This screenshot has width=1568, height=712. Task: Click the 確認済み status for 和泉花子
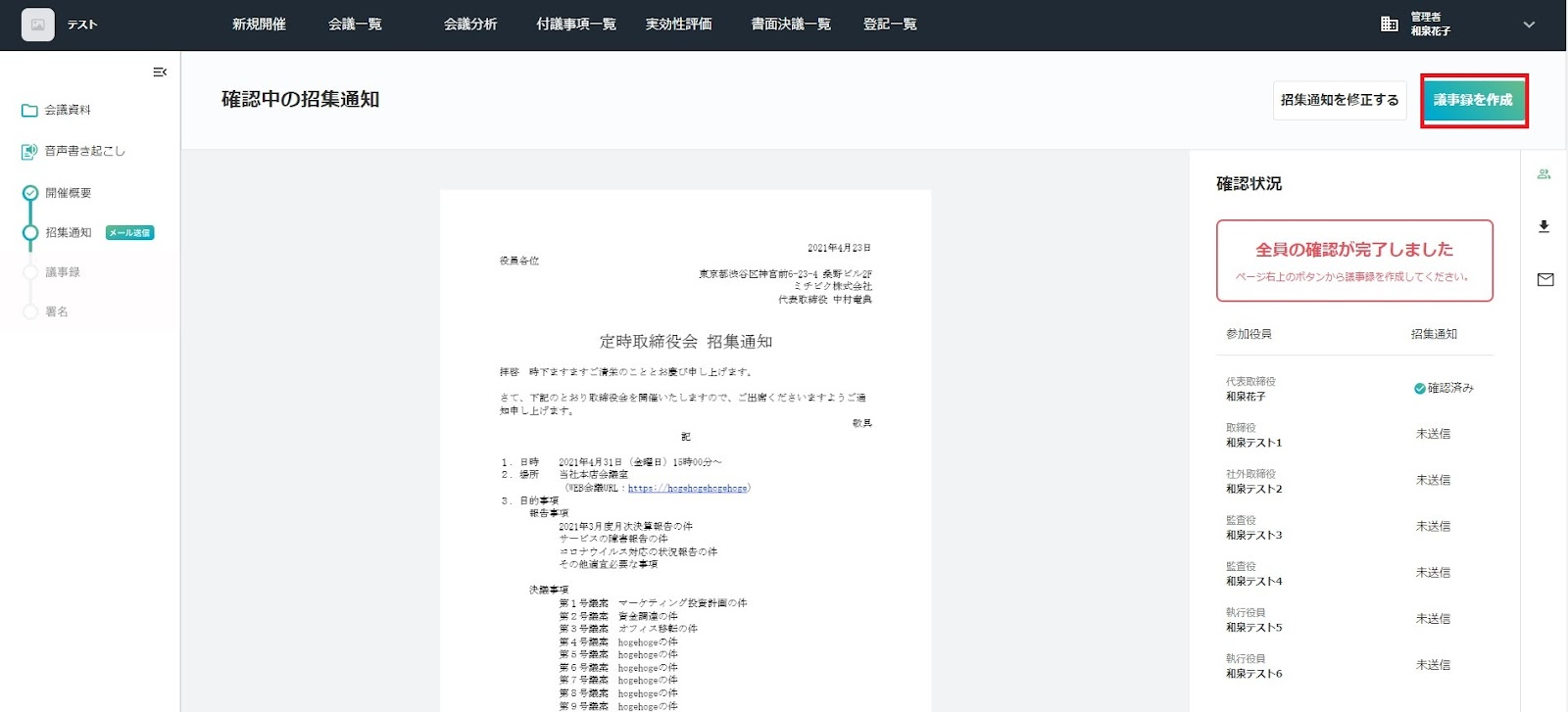pos(1444,389)
